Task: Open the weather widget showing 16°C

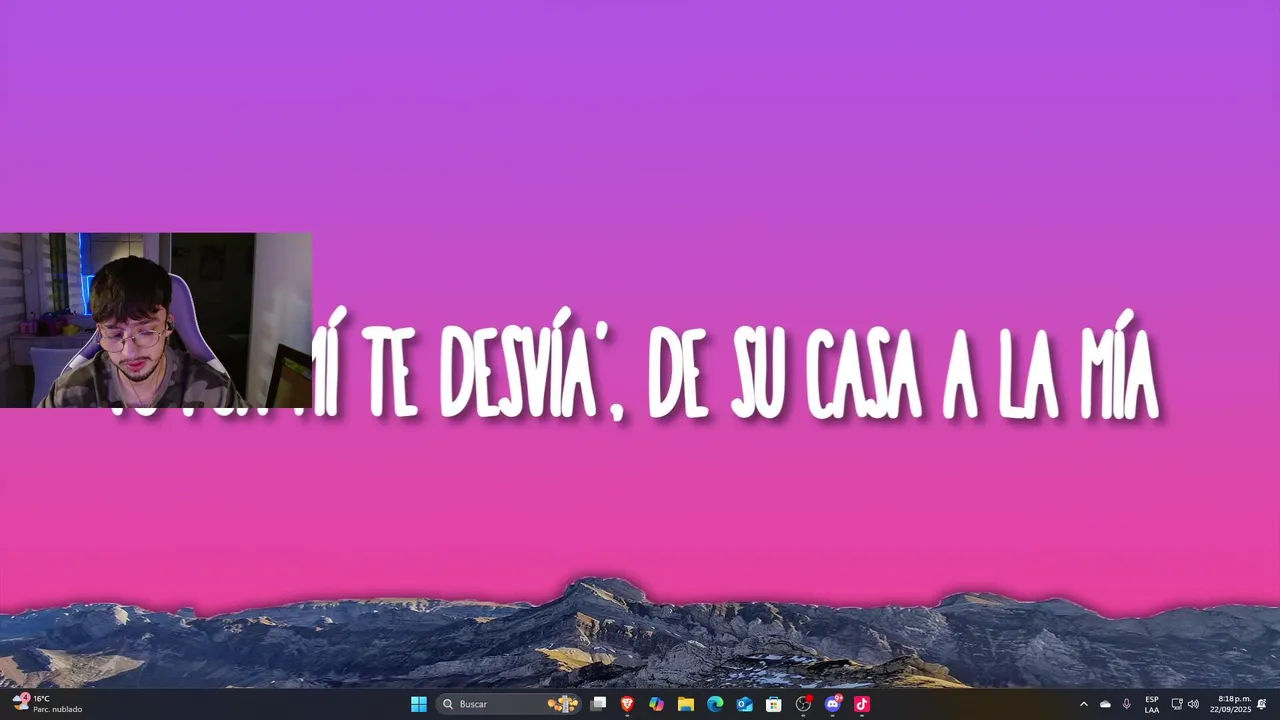Action: 47,704
